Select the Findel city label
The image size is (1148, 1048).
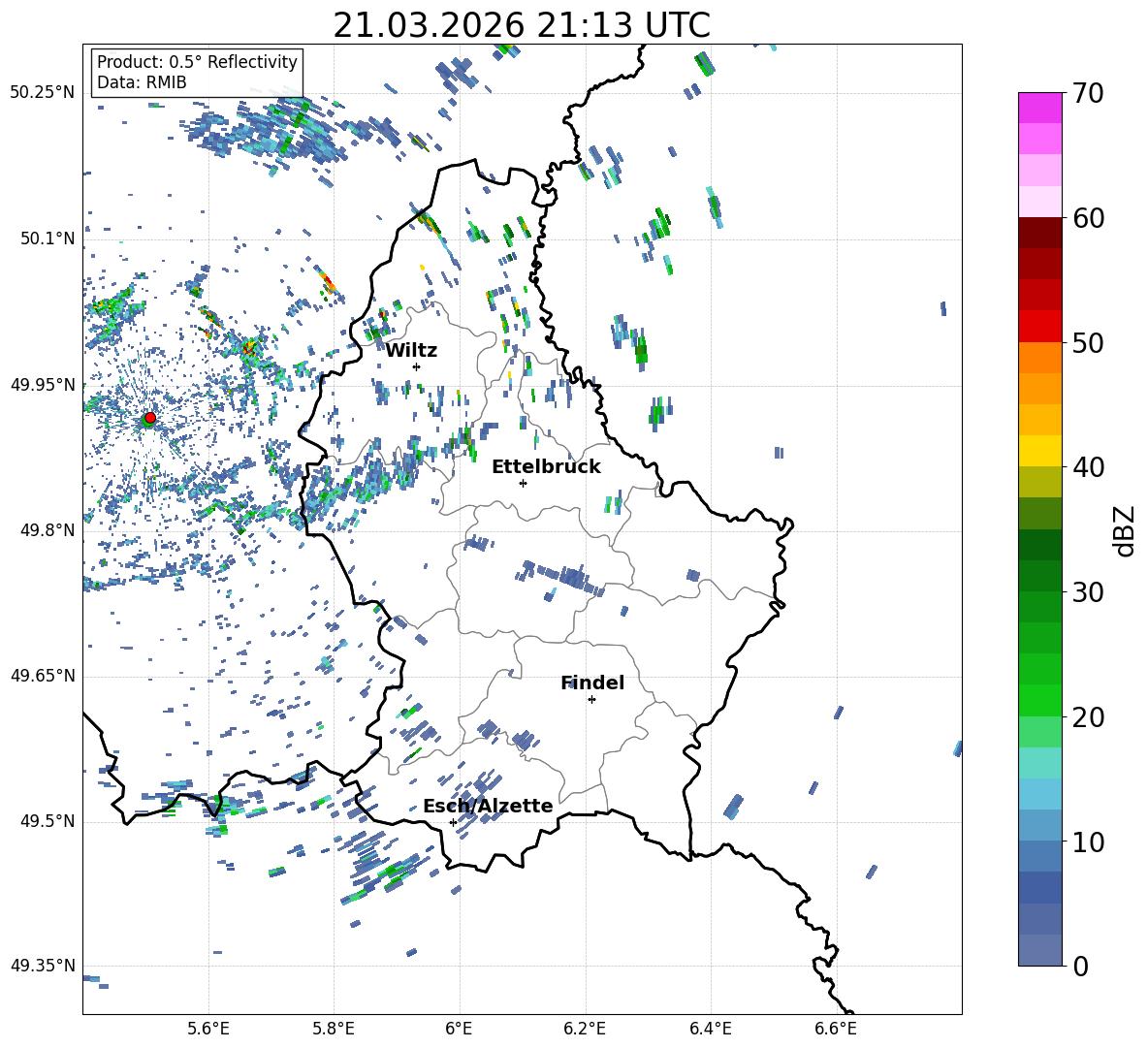[592, 683]
